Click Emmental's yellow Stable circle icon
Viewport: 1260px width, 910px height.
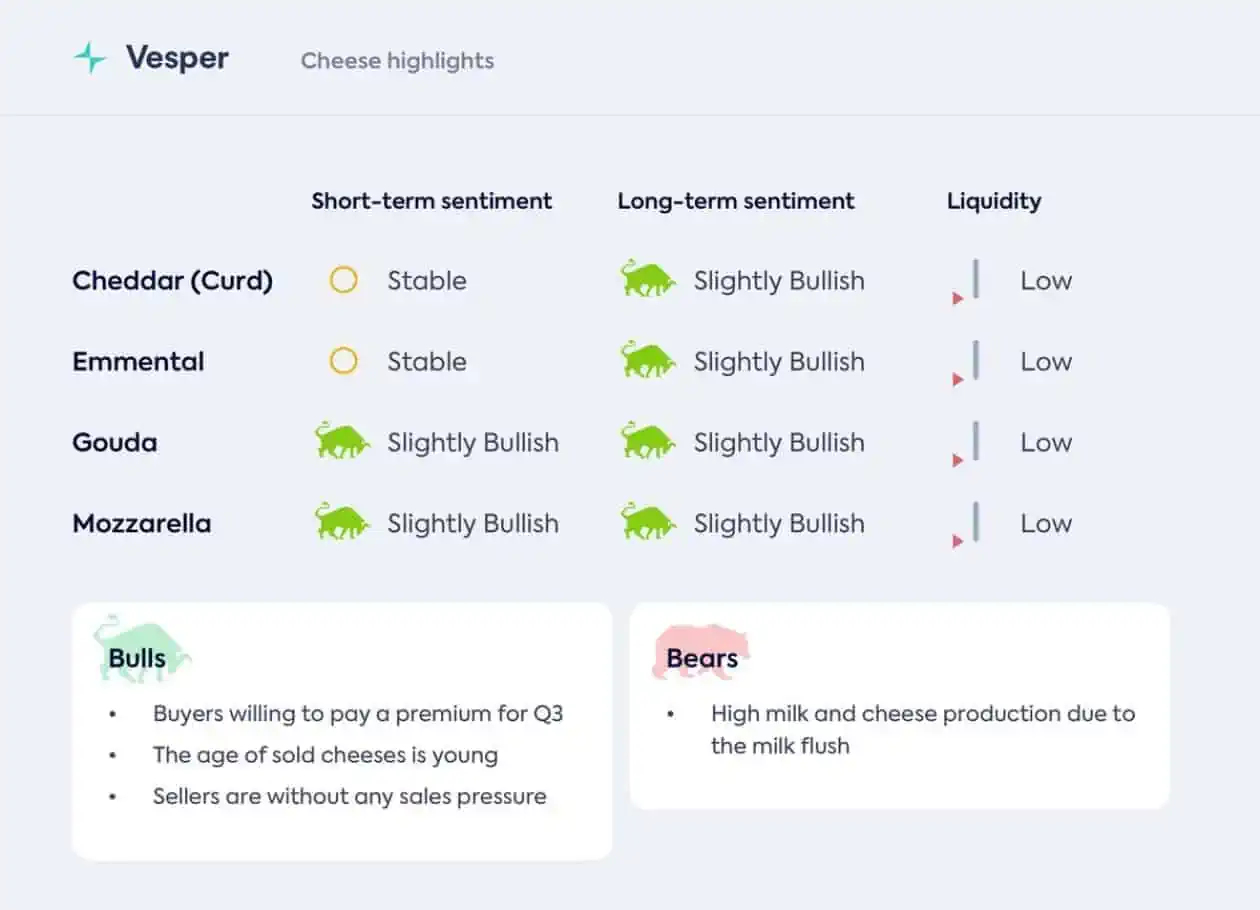pos(343,361)
